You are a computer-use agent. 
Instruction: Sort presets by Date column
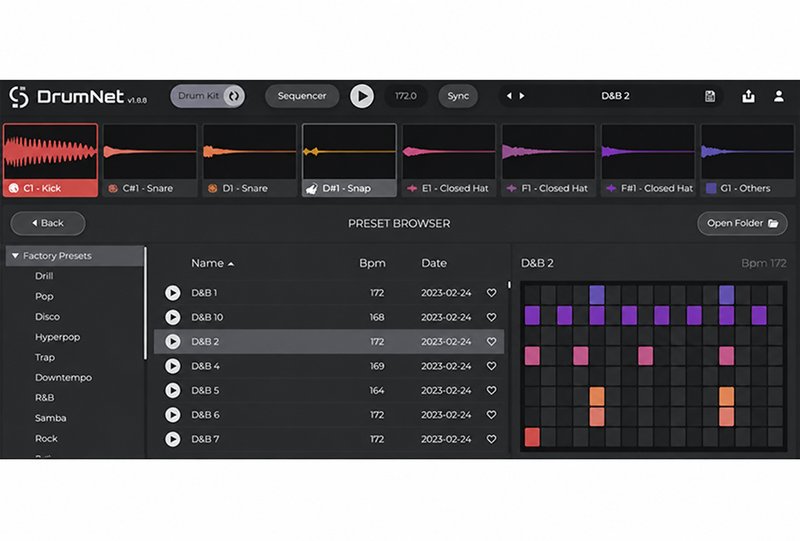[434, 263]
